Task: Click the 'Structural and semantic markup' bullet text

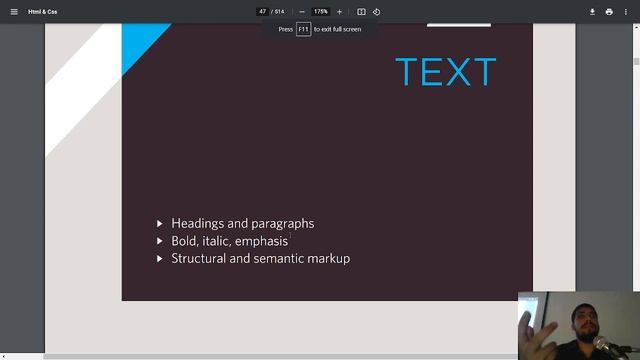Action: point(261,258)
